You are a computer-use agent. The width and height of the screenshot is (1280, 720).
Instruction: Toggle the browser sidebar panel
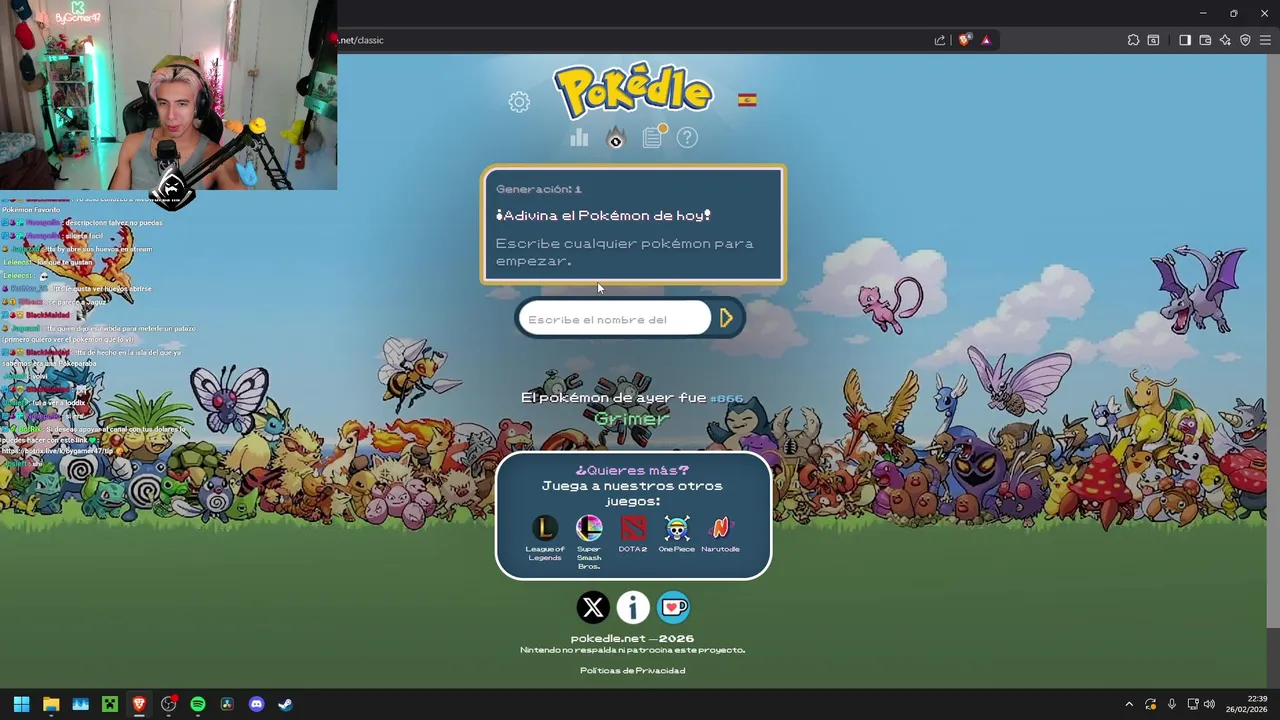(1185, 40)
